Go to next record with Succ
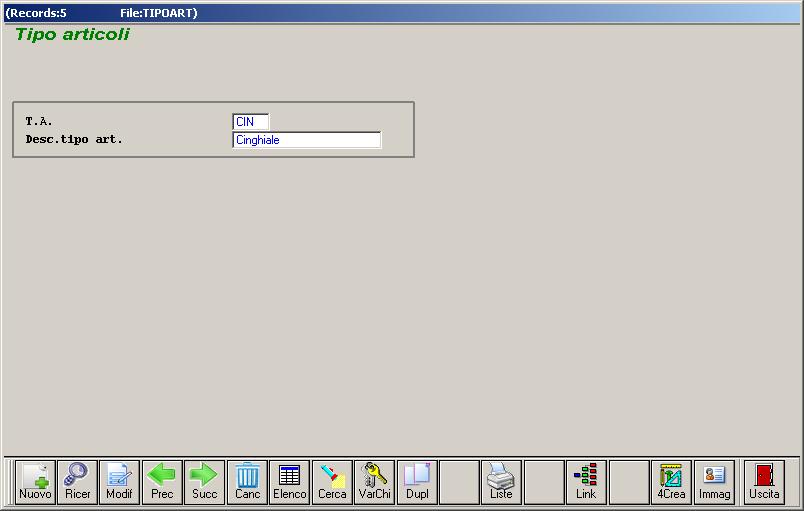The image size is (804, 511). point(205,482)
